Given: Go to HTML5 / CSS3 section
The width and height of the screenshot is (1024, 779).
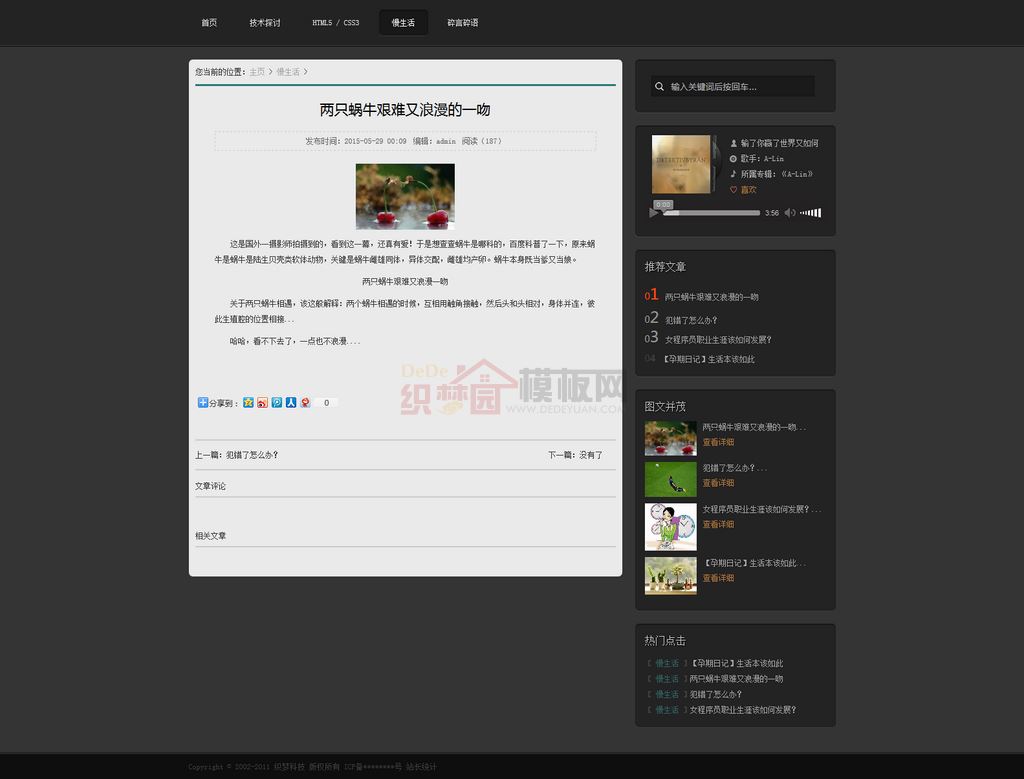Looking at the screenshot, I should (x=335, y=22).
